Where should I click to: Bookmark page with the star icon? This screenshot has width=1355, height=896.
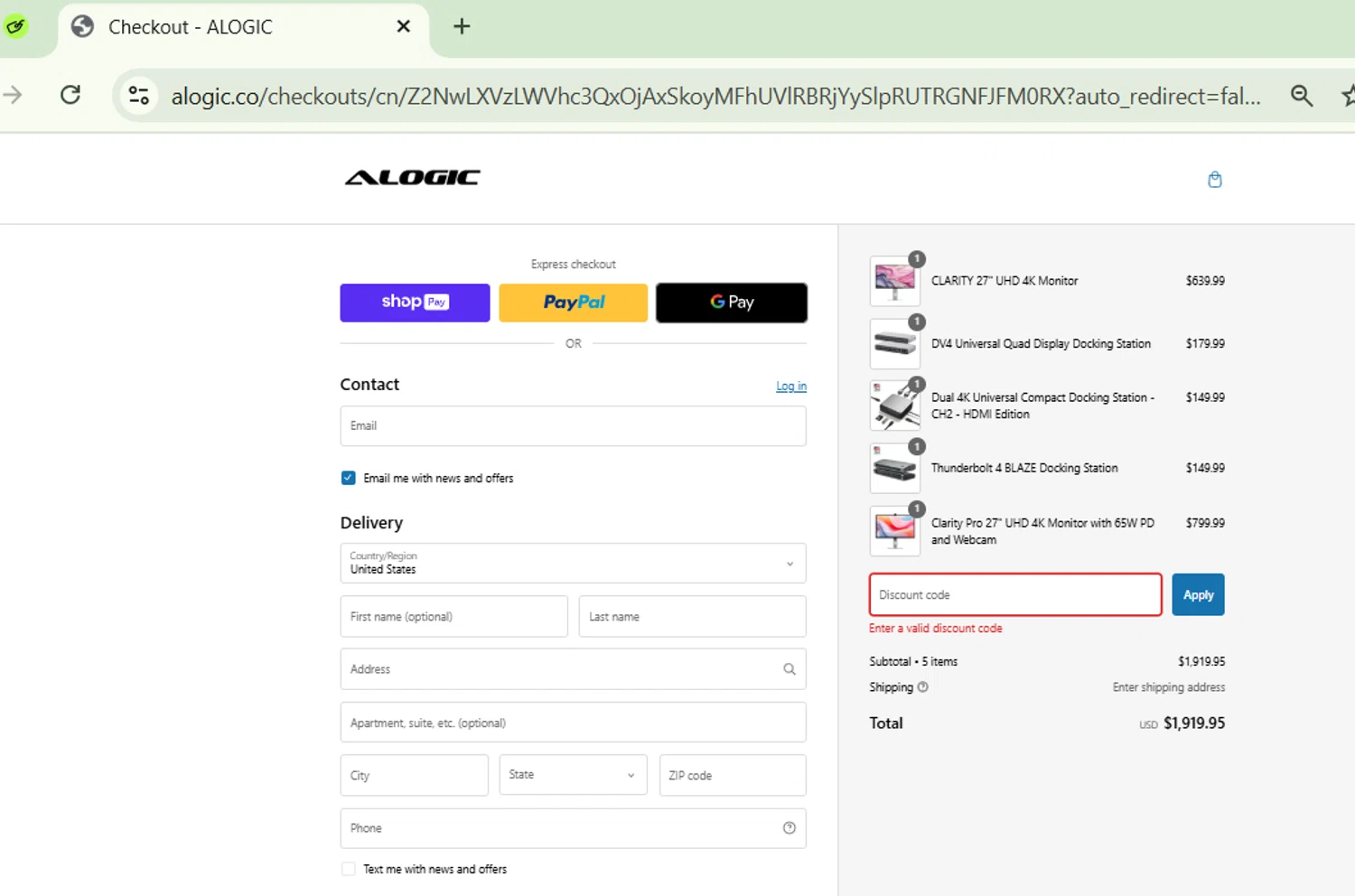pyautogui.click(x=1349, y=95)
